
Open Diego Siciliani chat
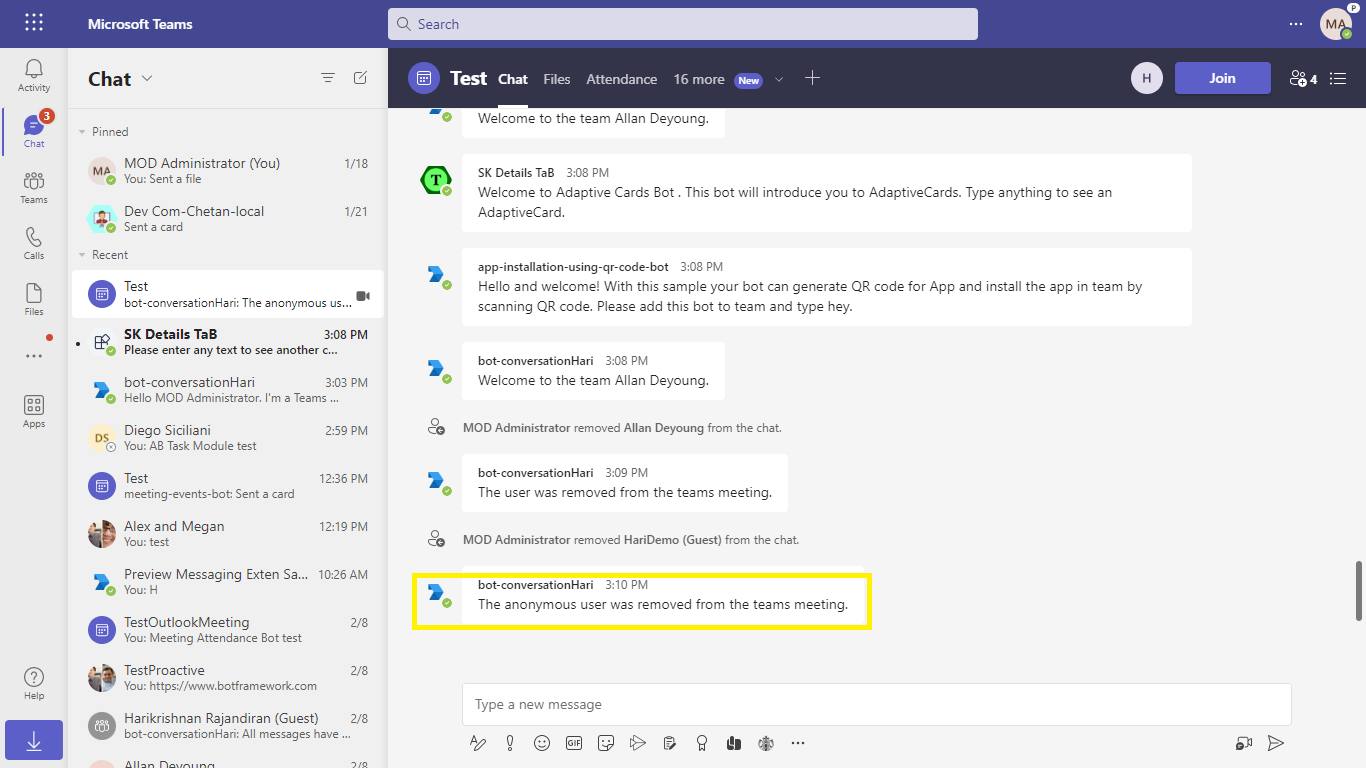[x=228, y=438]
